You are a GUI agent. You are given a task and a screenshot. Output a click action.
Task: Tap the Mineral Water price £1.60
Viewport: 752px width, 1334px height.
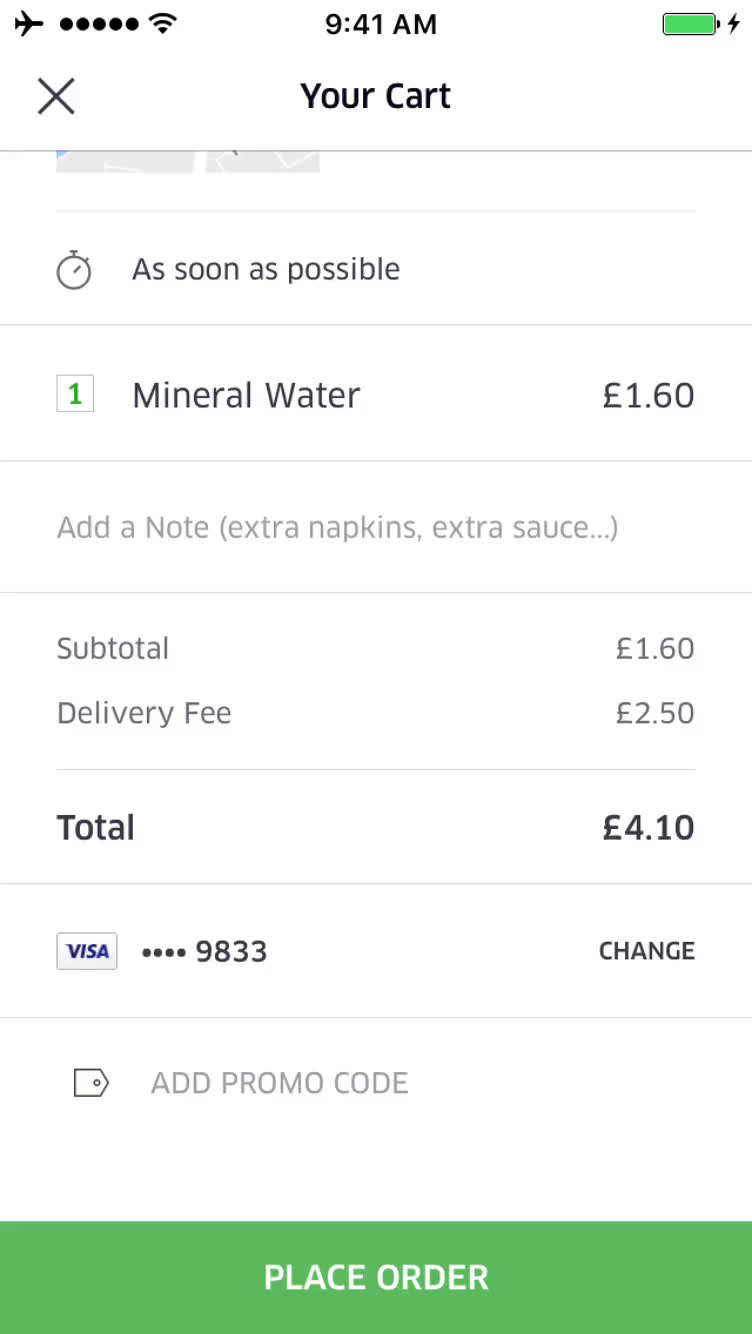pyautogui.click(x=648, y=395)
